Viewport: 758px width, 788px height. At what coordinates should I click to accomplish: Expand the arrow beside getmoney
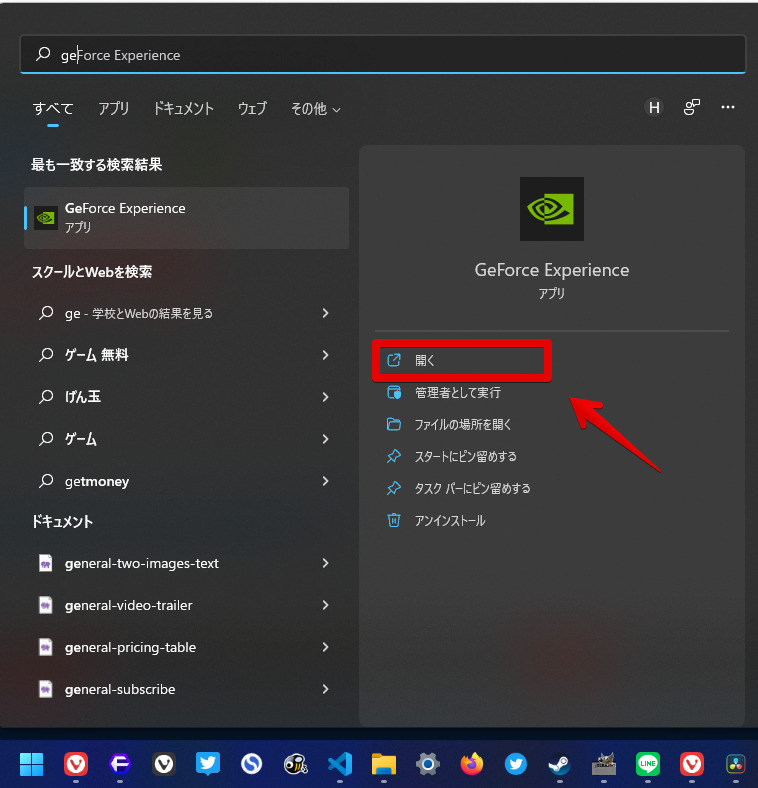325,481
